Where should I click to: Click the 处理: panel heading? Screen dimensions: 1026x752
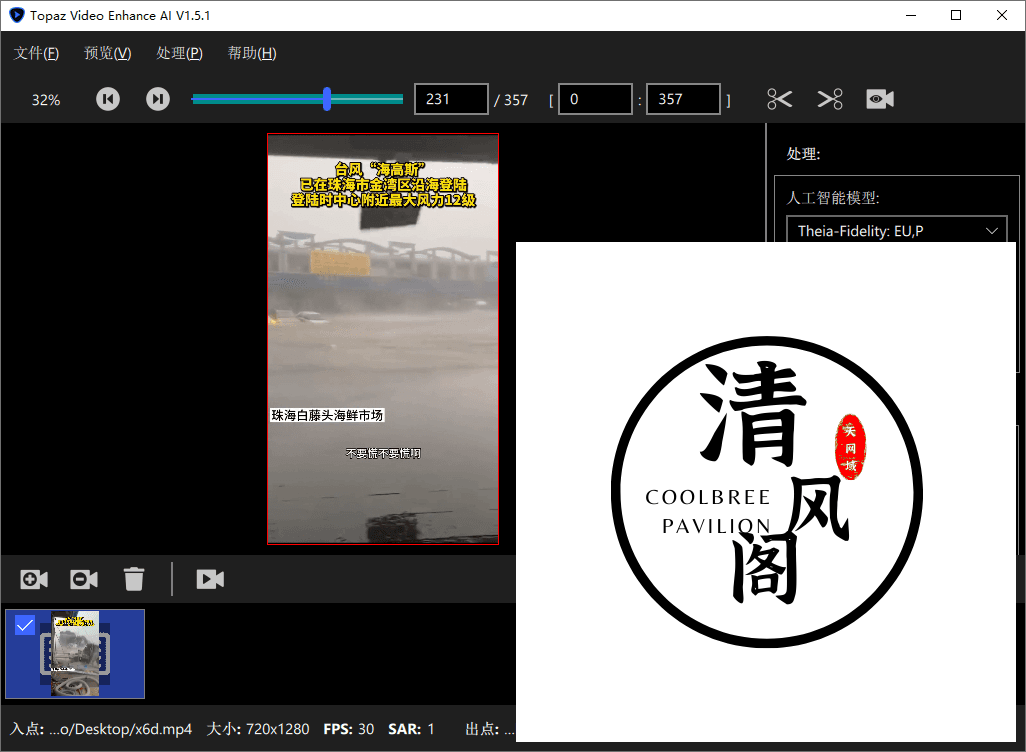[804, 154]
